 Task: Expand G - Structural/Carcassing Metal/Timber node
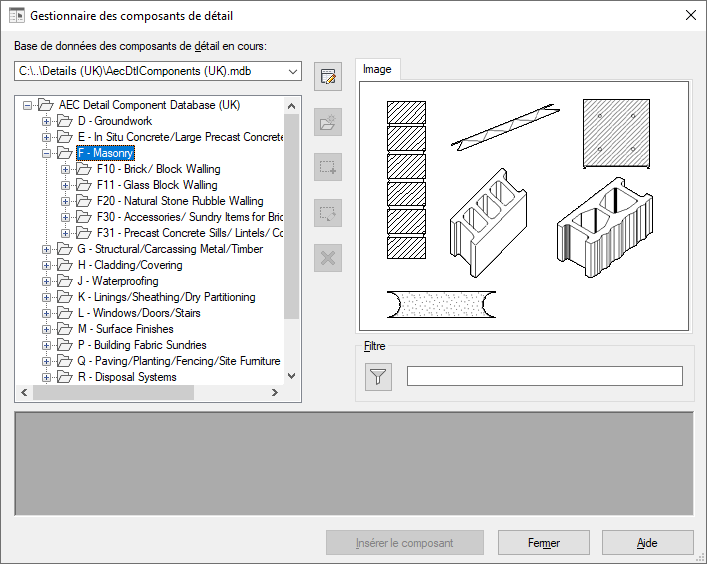46,249
